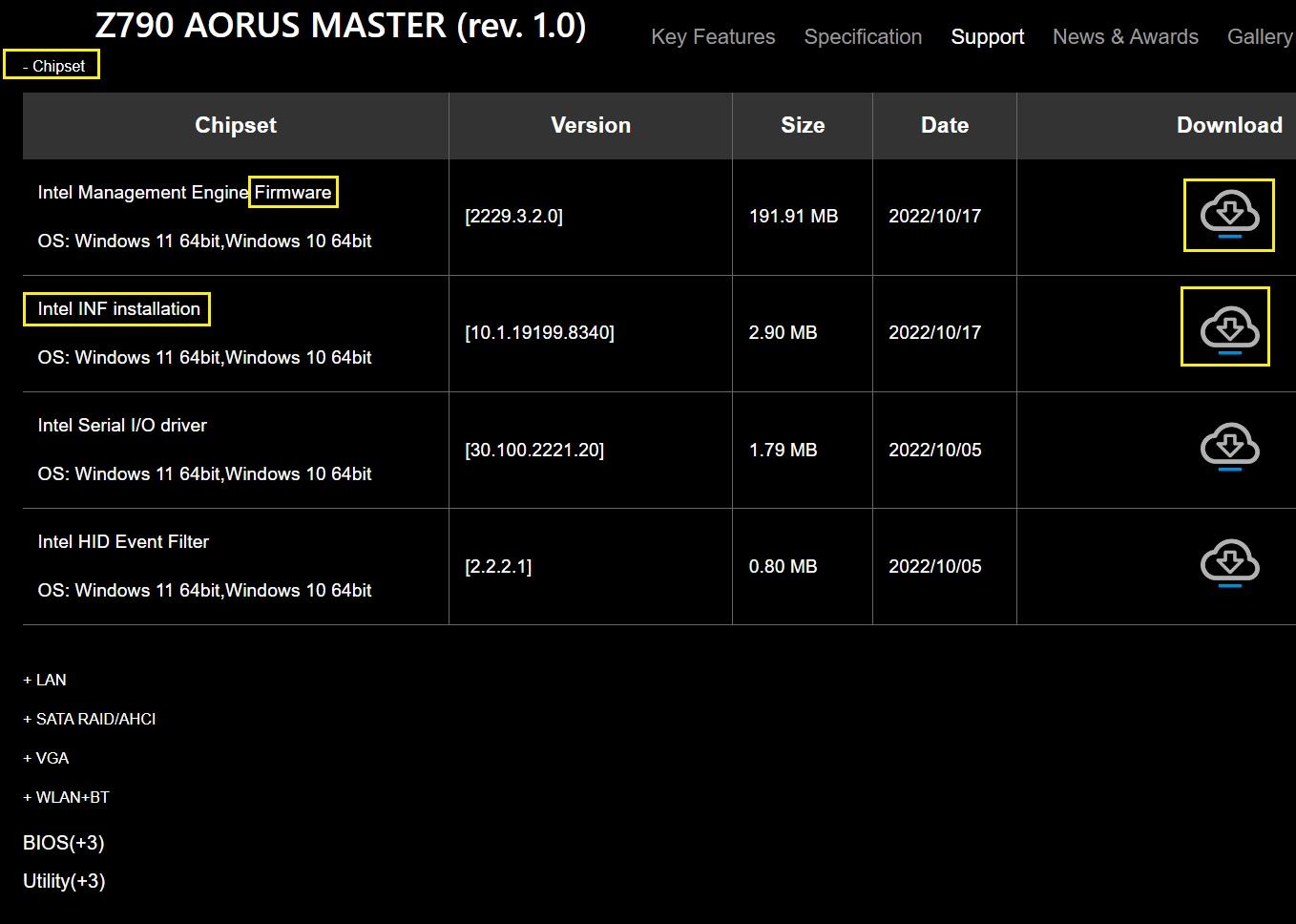Screen dimensions: 1296x924
Task: Collapse the Chipset section
Action: [53, 66]
